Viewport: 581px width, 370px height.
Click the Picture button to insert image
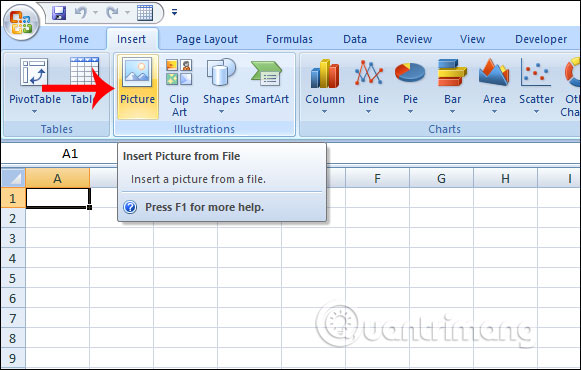tap(137, 87)
